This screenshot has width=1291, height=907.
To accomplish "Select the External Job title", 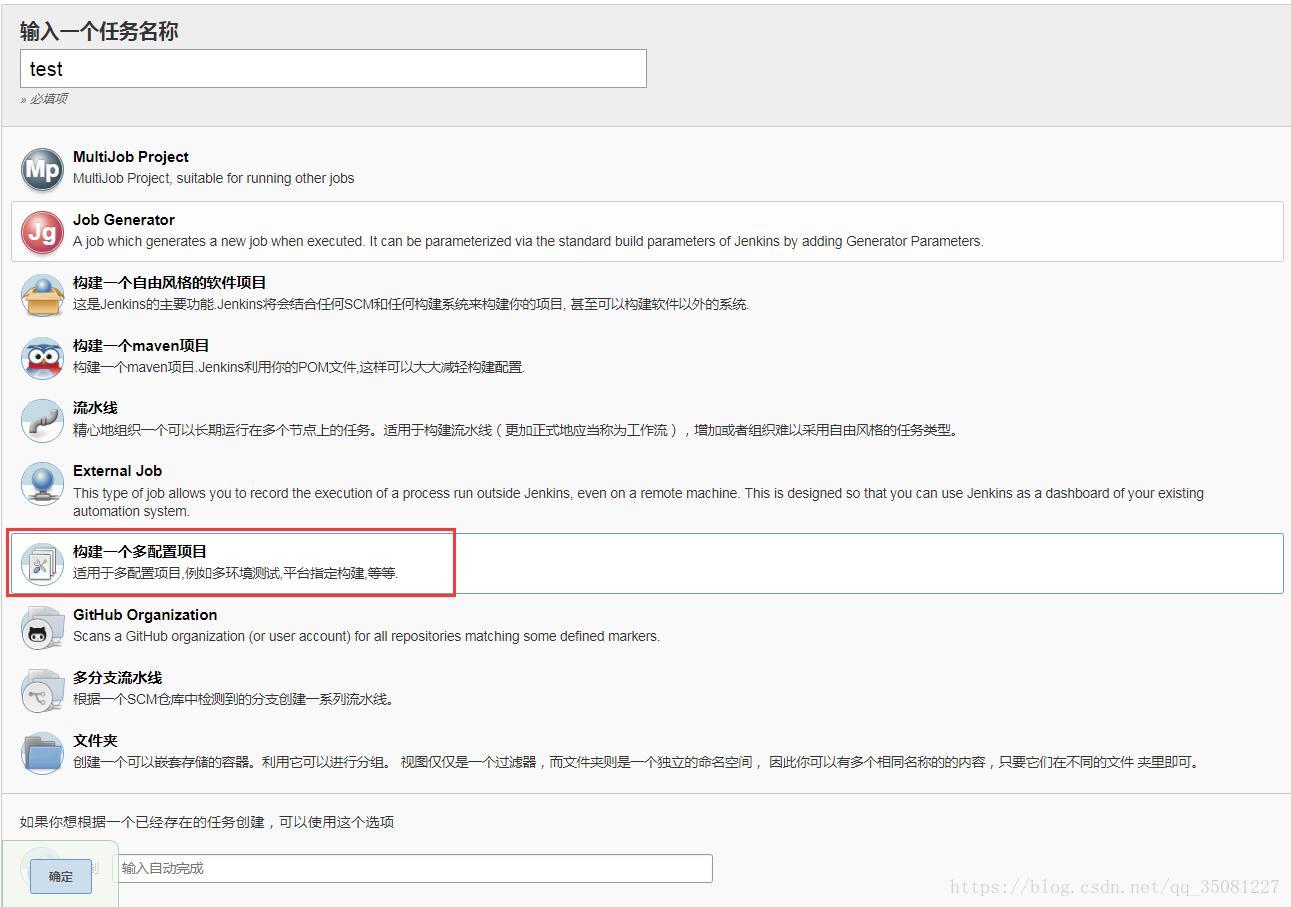I will (x=117, y=471).
